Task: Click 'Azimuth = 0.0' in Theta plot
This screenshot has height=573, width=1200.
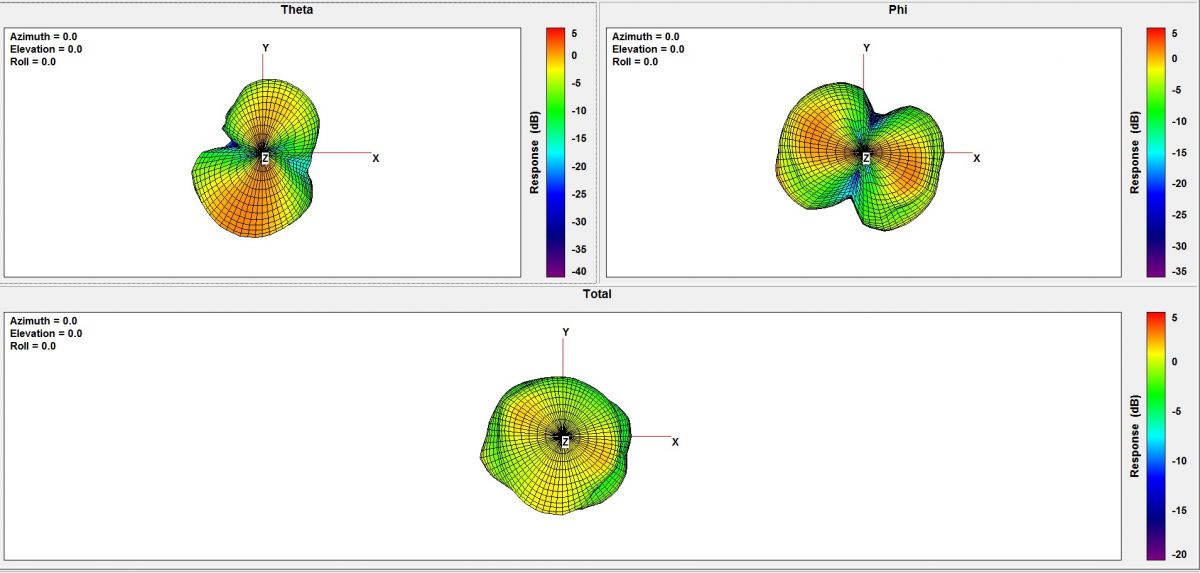Action: pyautogui.click(x=43, y=36)
